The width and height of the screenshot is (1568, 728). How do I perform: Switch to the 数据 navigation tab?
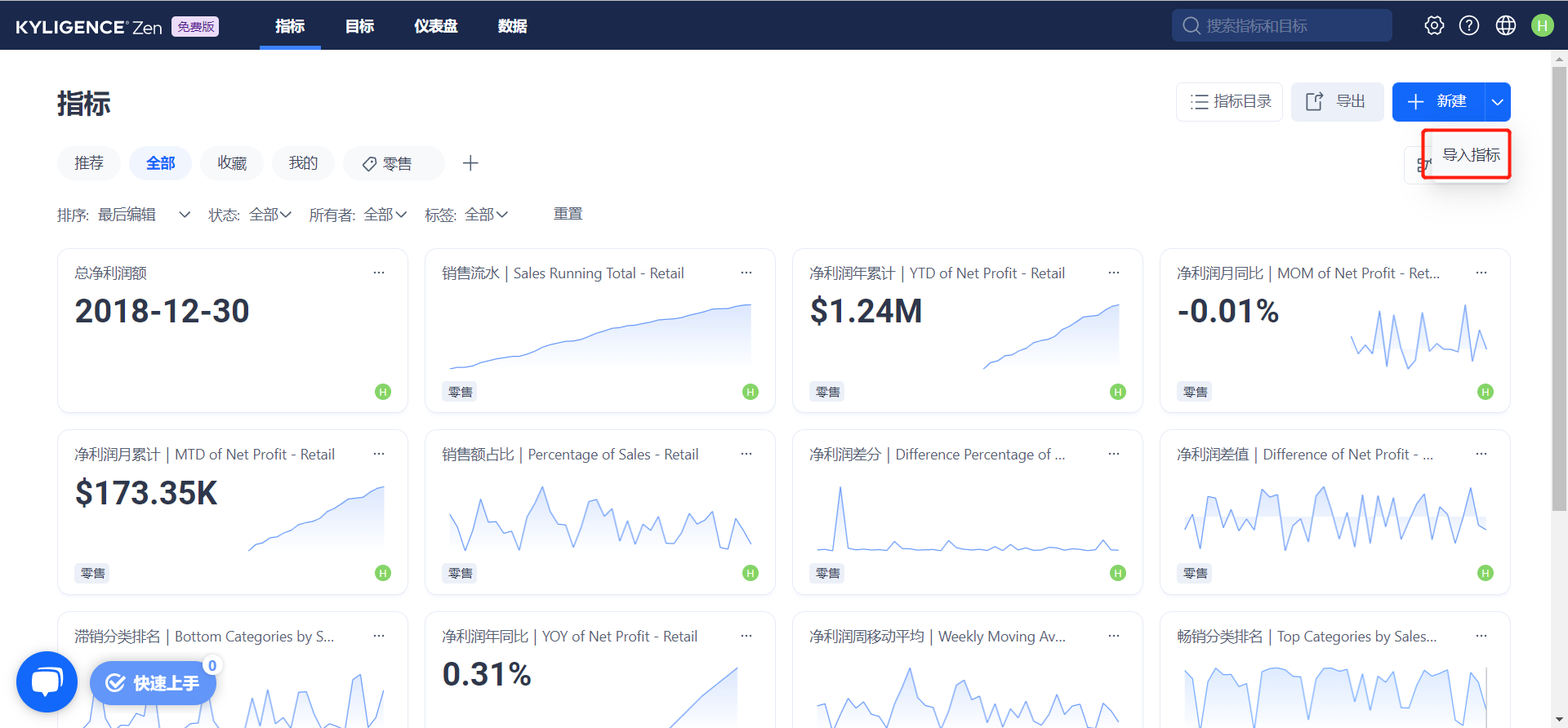coord(512,26)
